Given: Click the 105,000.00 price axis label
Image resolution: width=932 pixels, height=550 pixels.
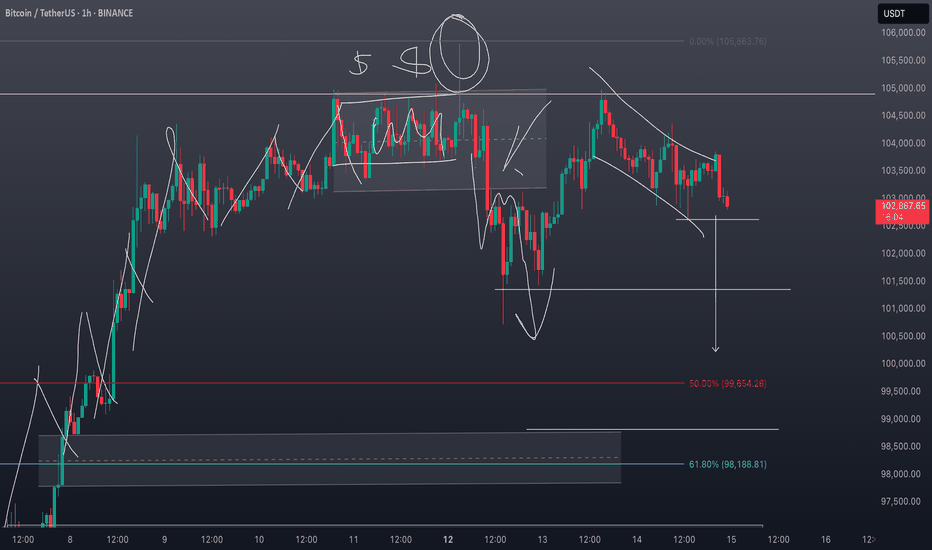Looking at the screenshot, I should 903,88.
